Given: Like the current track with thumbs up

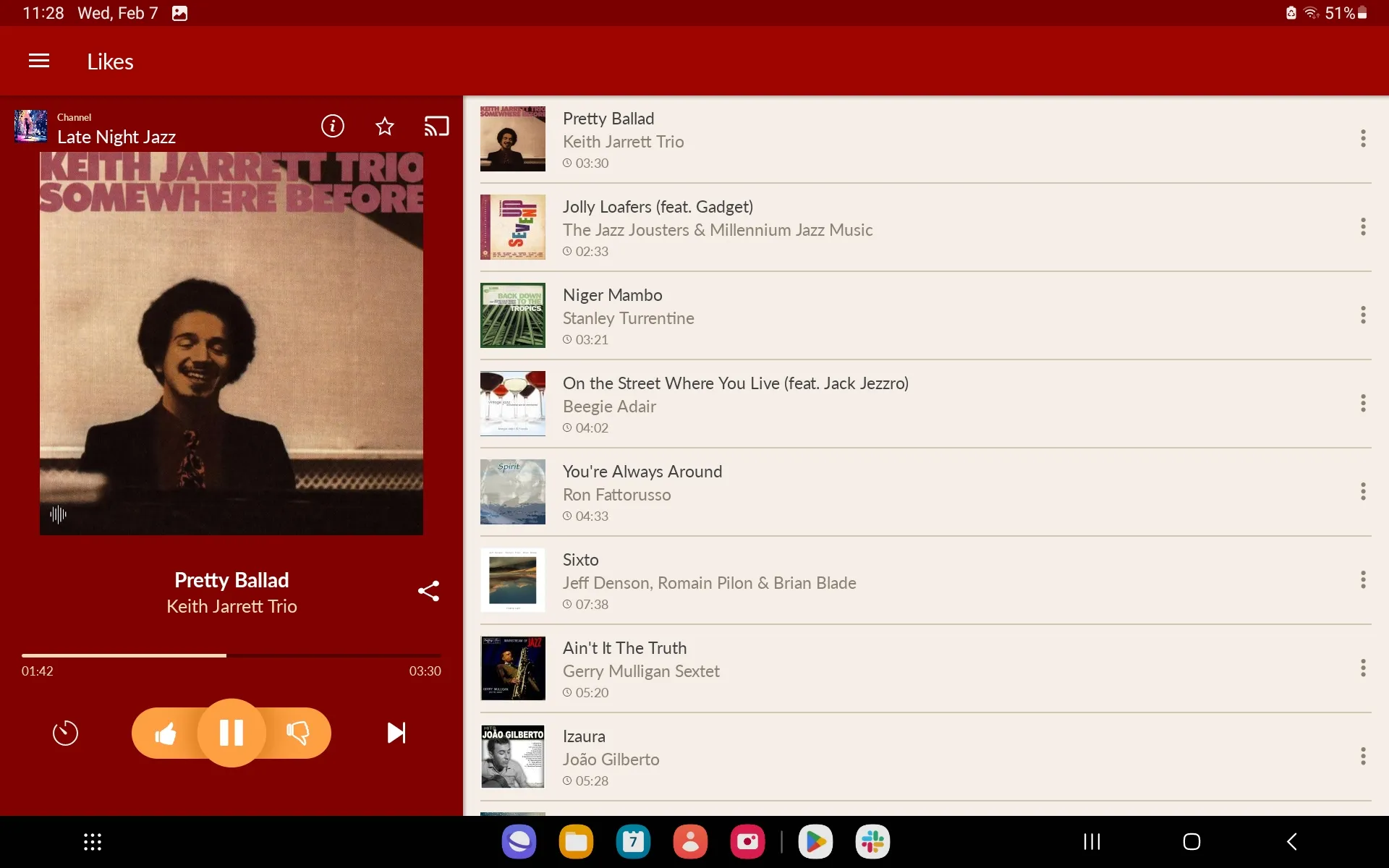Looking at the screenshot, I should click(x=166, y=733).
